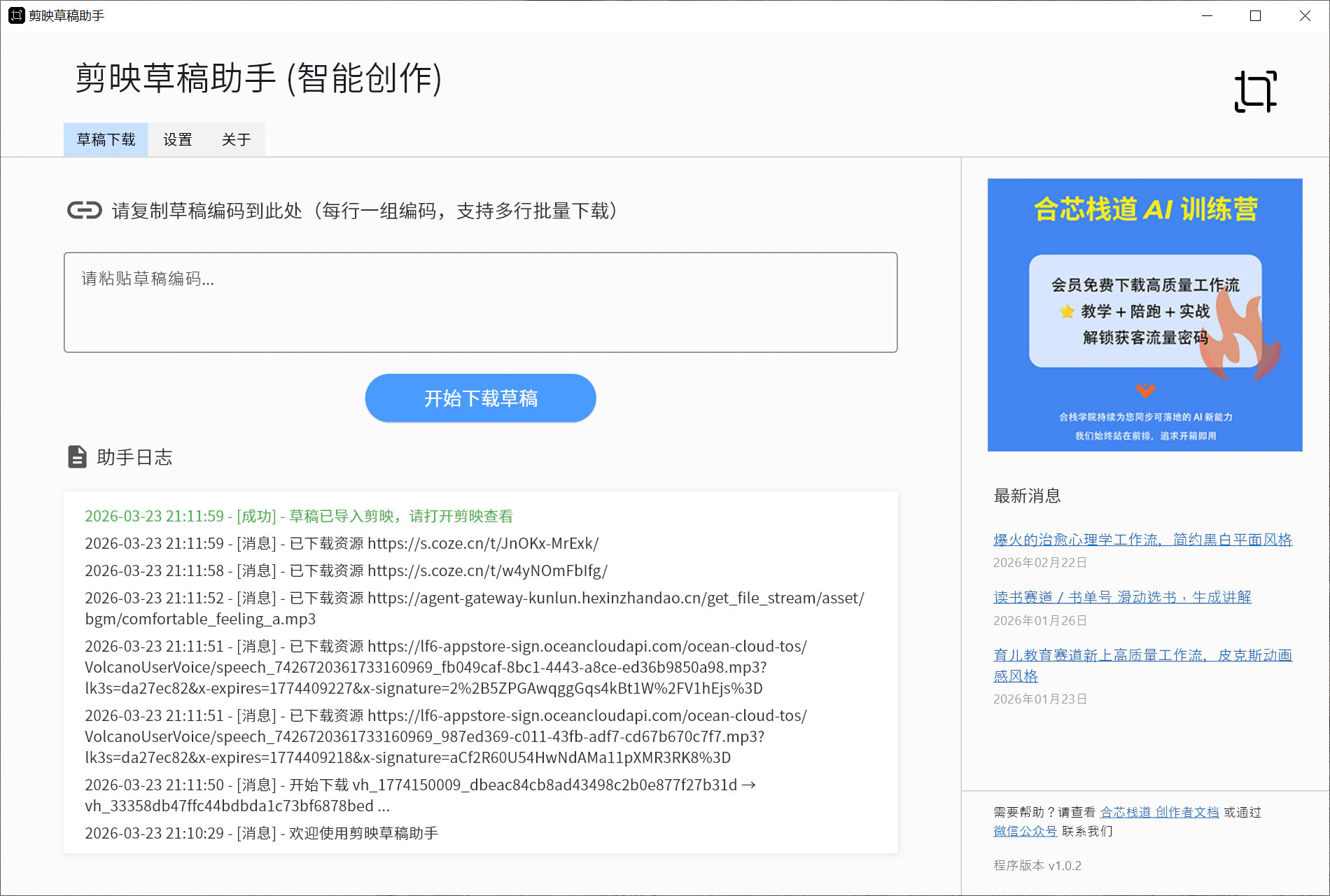Click the 微信公众号 link
The width and height of the screenshot is (1330, 896).
(x=1025, y=831)
